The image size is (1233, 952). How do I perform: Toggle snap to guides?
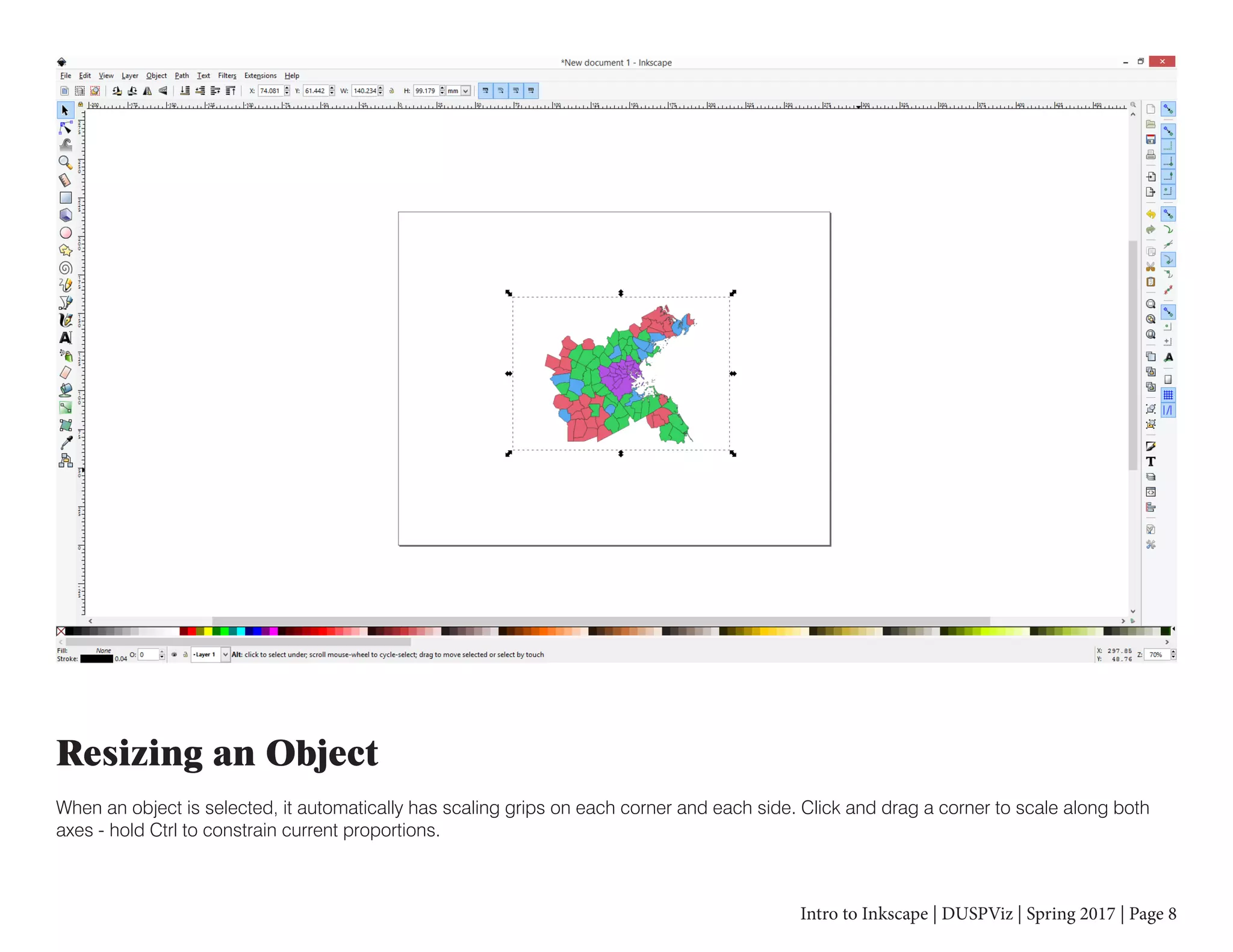pos(1168,410)
